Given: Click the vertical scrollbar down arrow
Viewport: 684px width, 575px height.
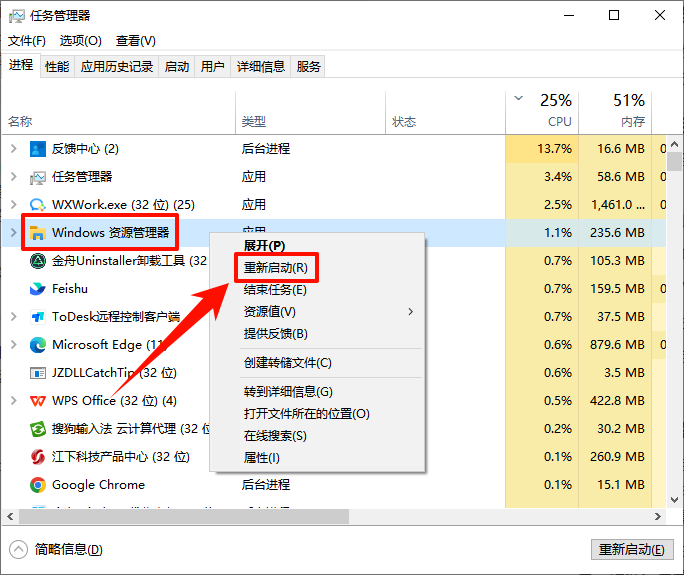Looking at the screenshot, I should (x=674, y=500).
